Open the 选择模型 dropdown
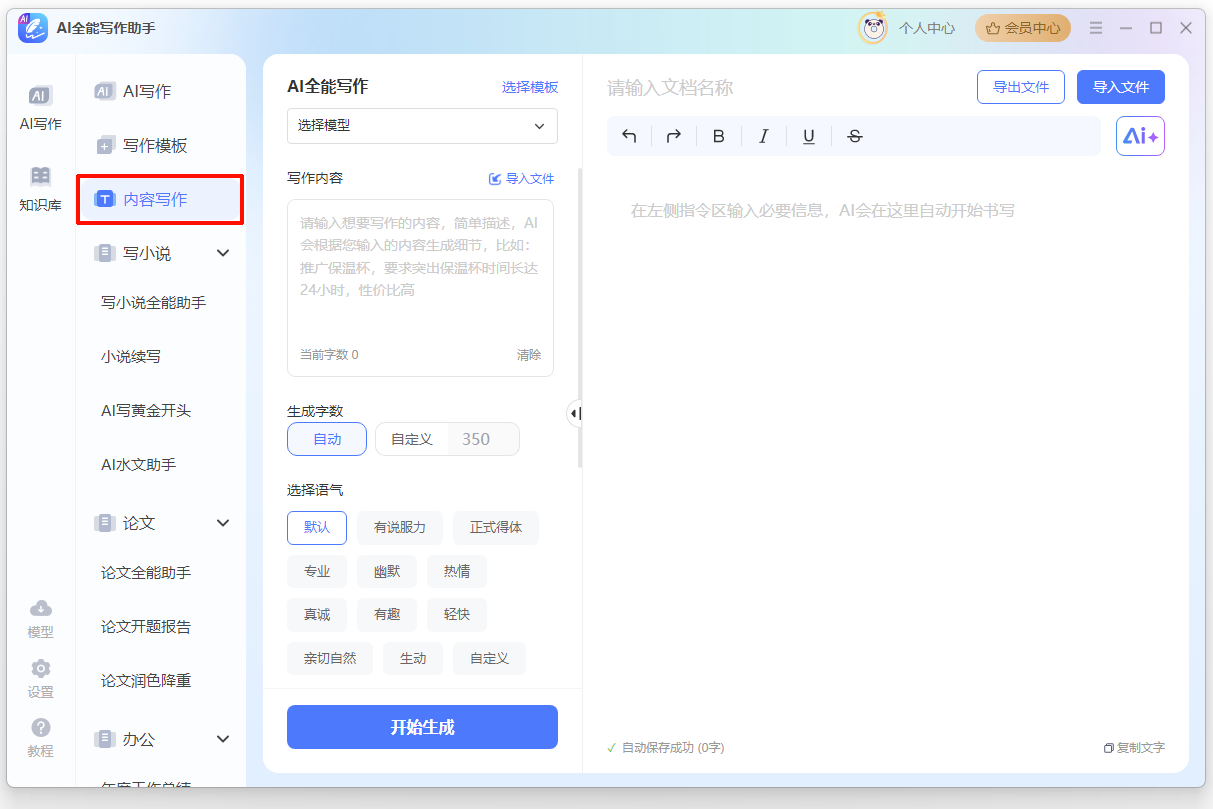Screen dimensions: 1213x809 421,126
